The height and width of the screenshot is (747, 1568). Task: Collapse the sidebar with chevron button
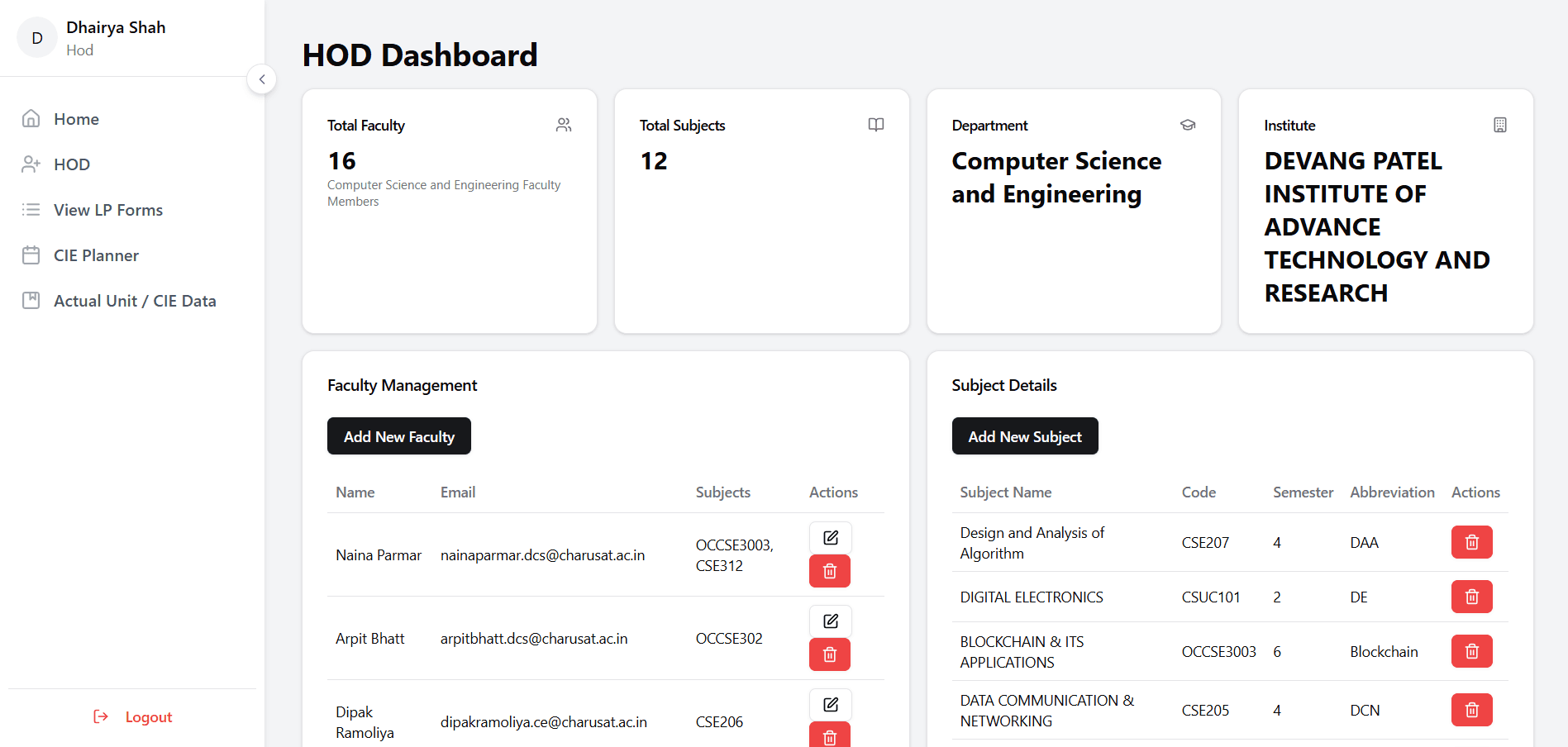point(262,79)
